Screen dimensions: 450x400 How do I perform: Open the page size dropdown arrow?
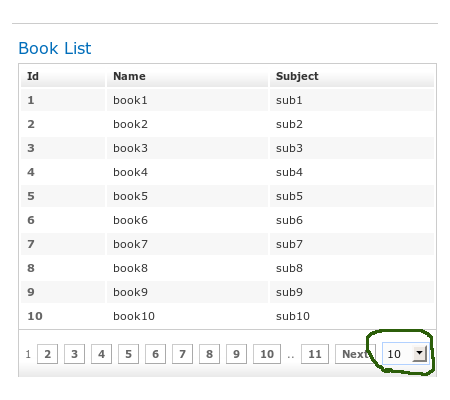419,354
